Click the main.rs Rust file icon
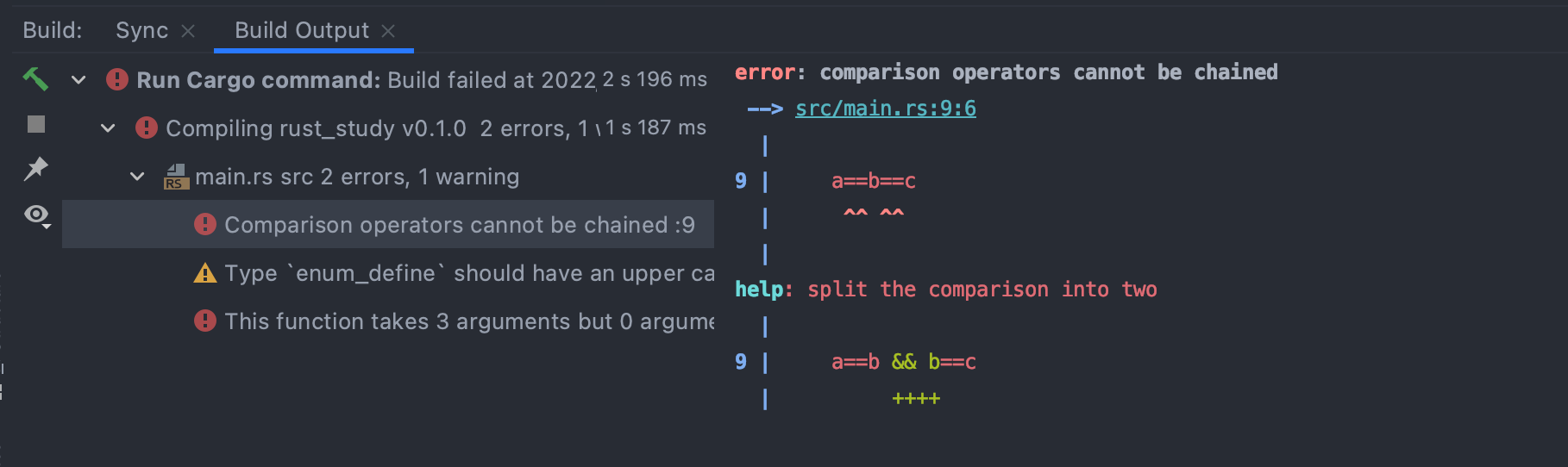The image size is (1568, 467). click(x=176, y=177)
